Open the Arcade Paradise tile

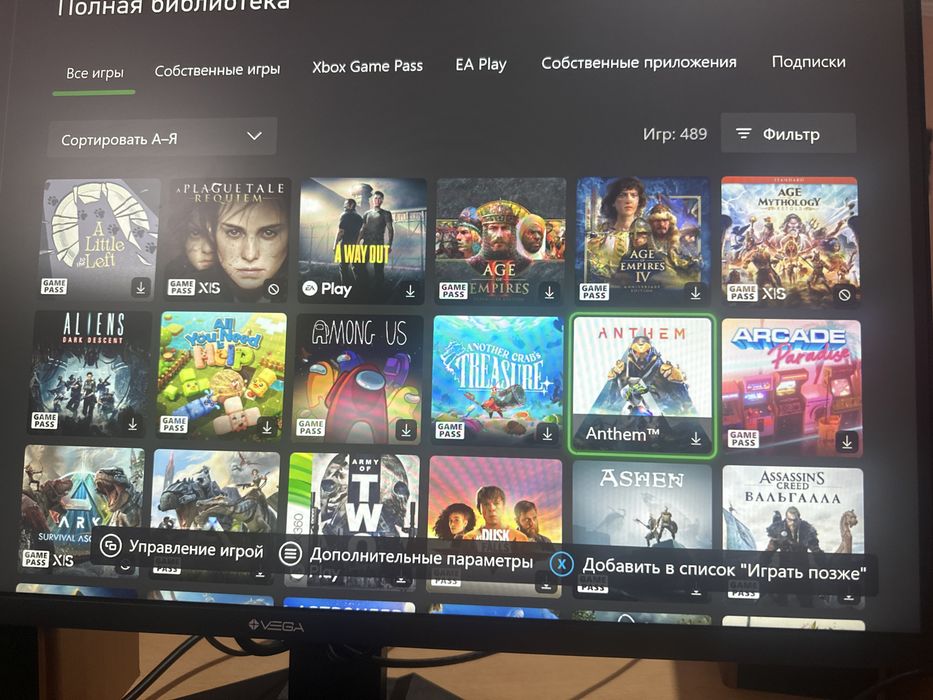coord(791,388)
